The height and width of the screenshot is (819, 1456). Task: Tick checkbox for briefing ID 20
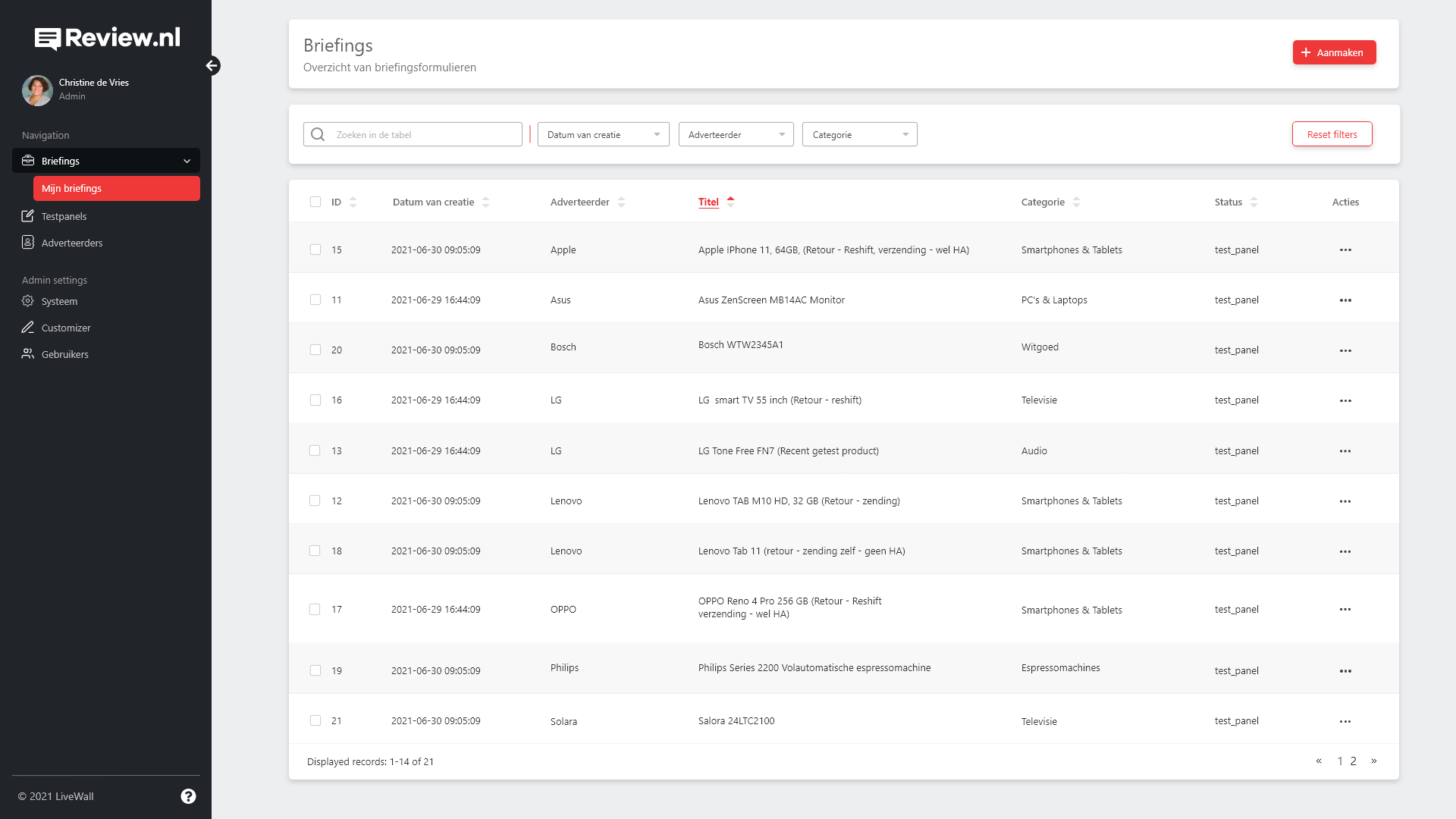tap(315, 350)
